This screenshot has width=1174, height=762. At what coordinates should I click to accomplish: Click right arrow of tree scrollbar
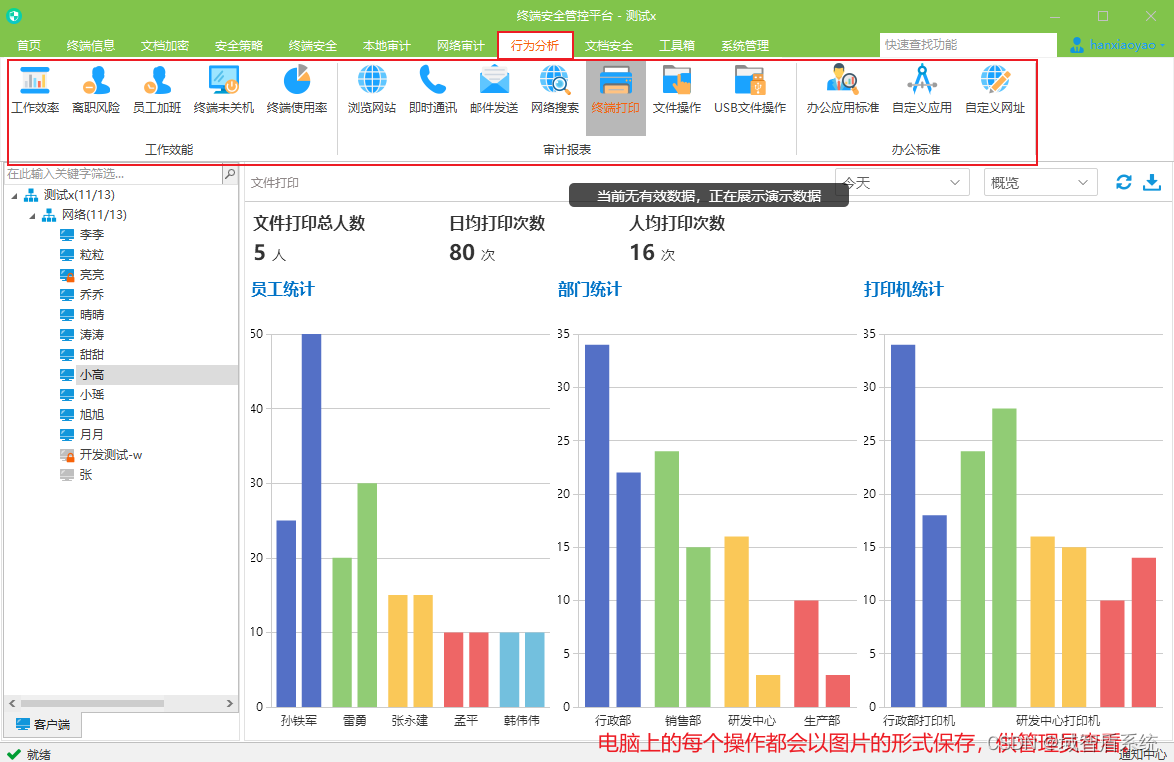click(230, 704)
